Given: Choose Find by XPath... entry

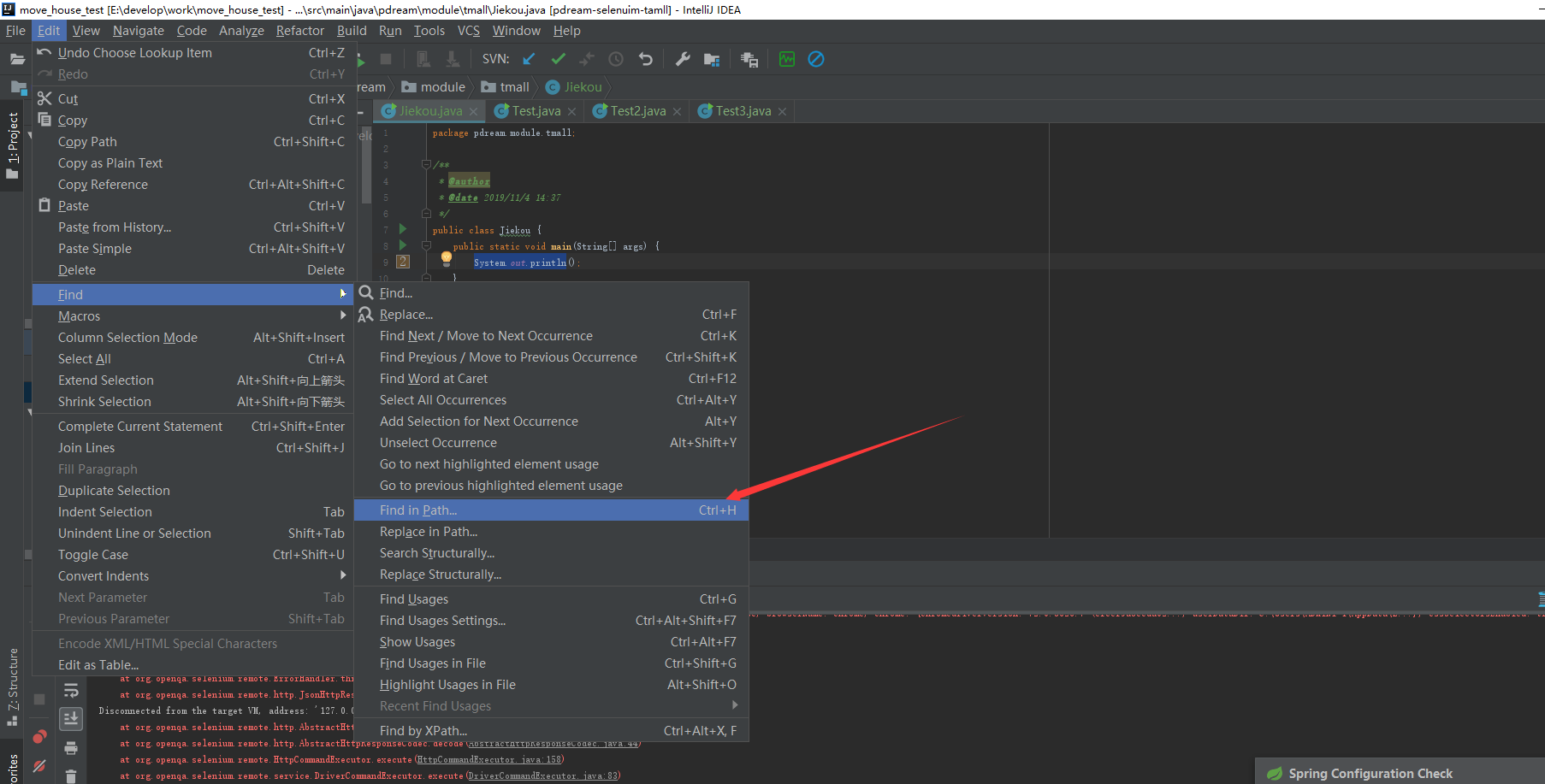Looking at the screenshot, I should tap(552, 731).
